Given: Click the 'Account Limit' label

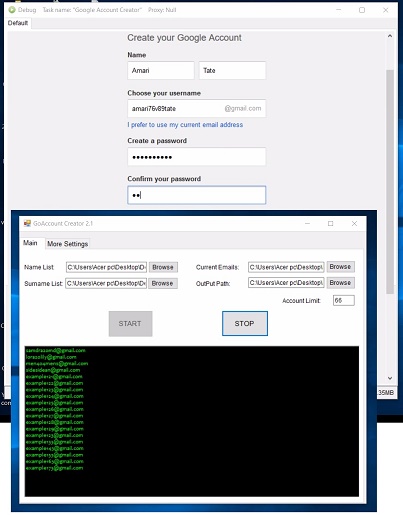Looking at the screenshot, I should click(301, 301).
